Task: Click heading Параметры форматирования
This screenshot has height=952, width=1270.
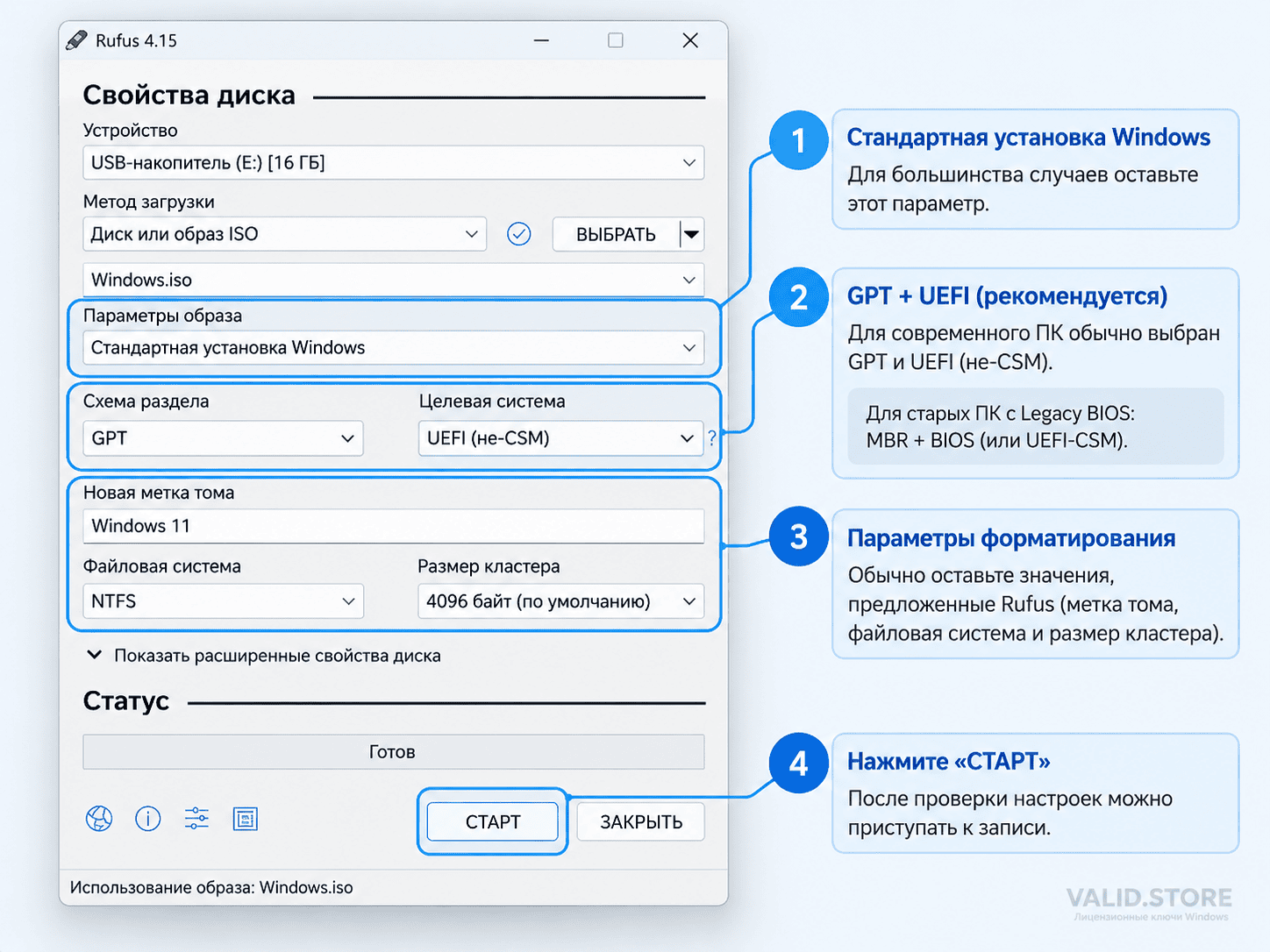Action: pos(1011,538)
